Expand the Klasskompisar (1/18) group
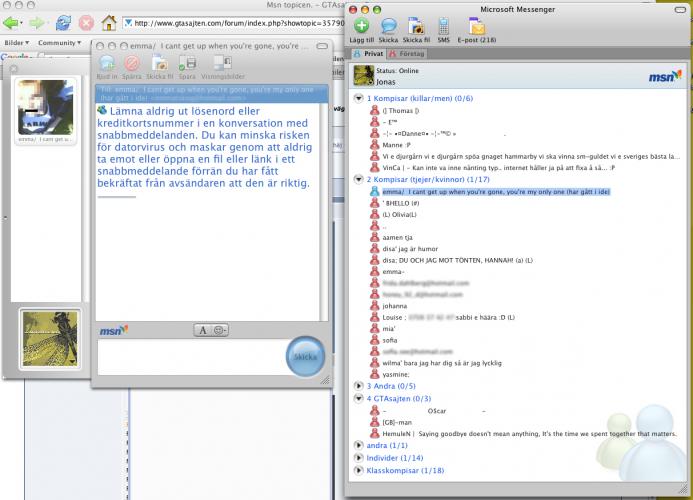 point(359,469)
